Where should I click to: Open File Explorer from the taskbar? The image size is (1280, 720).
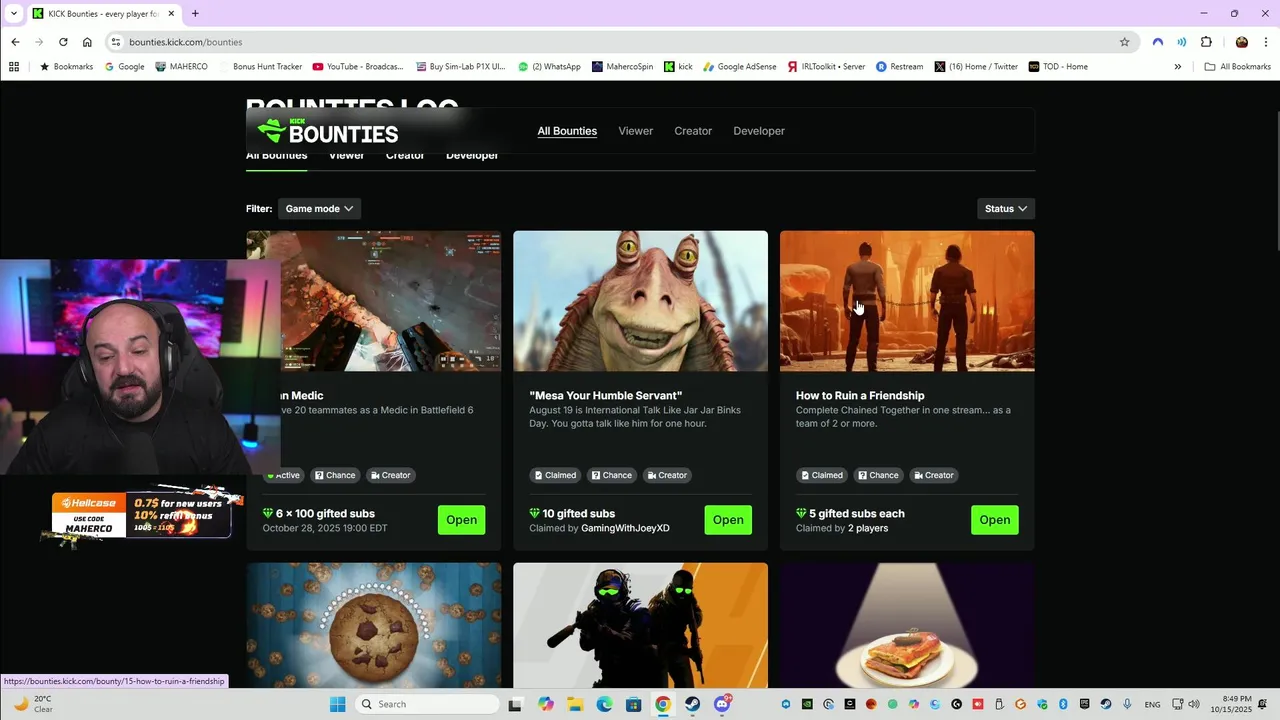coord(575,704)
